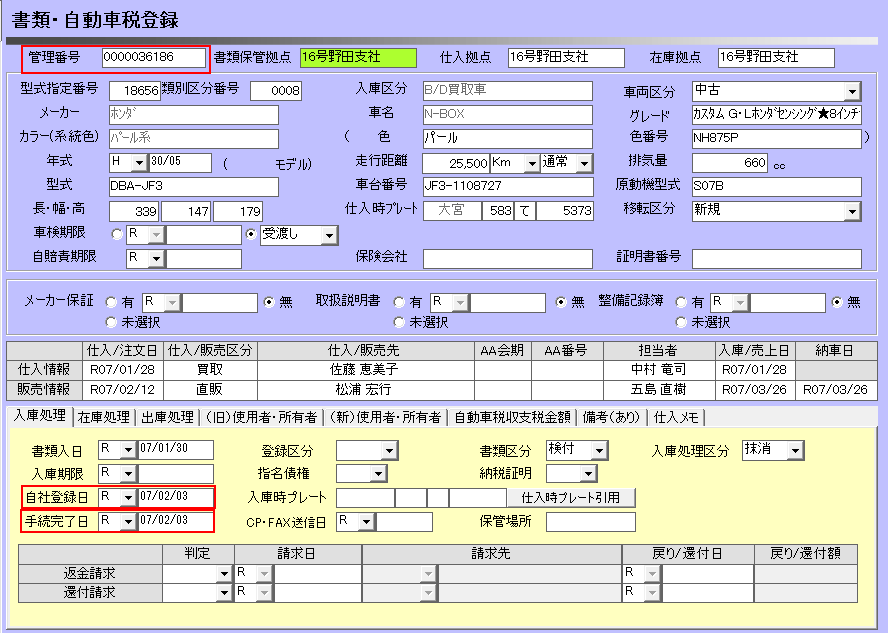
Task: Open the Km unit dropdown for 走行距離
Action: [531, 164]
